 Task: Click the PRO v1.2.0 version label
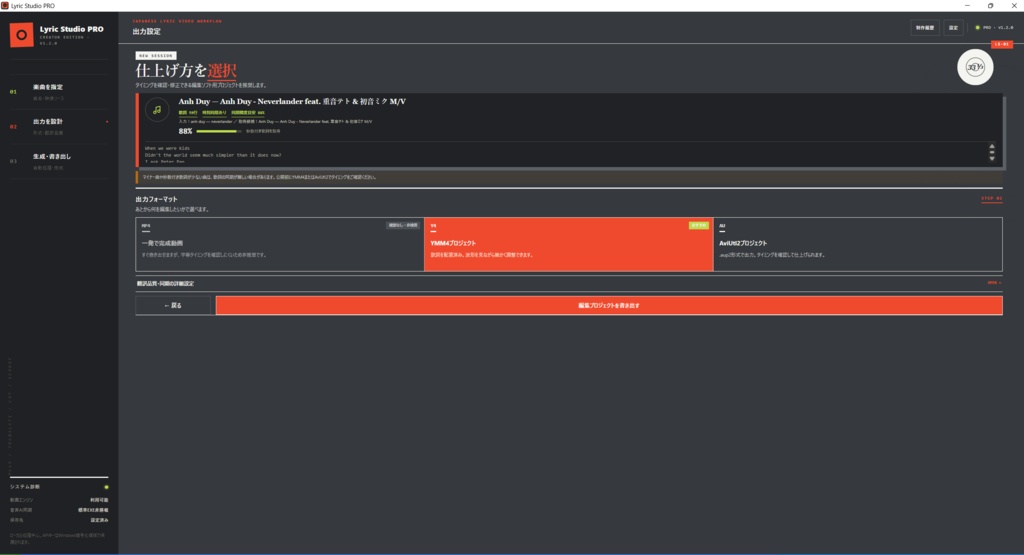pos(998,27)
